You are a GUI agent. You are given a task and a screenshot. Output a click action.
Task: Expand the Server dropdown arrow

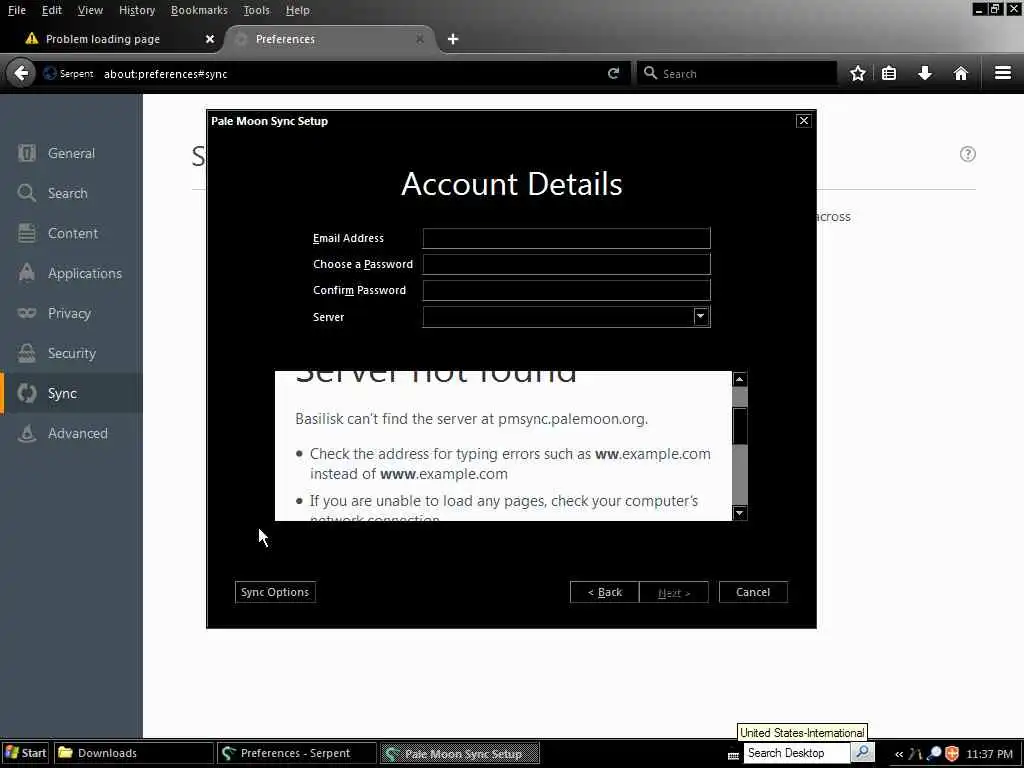(x=701, y=317)
